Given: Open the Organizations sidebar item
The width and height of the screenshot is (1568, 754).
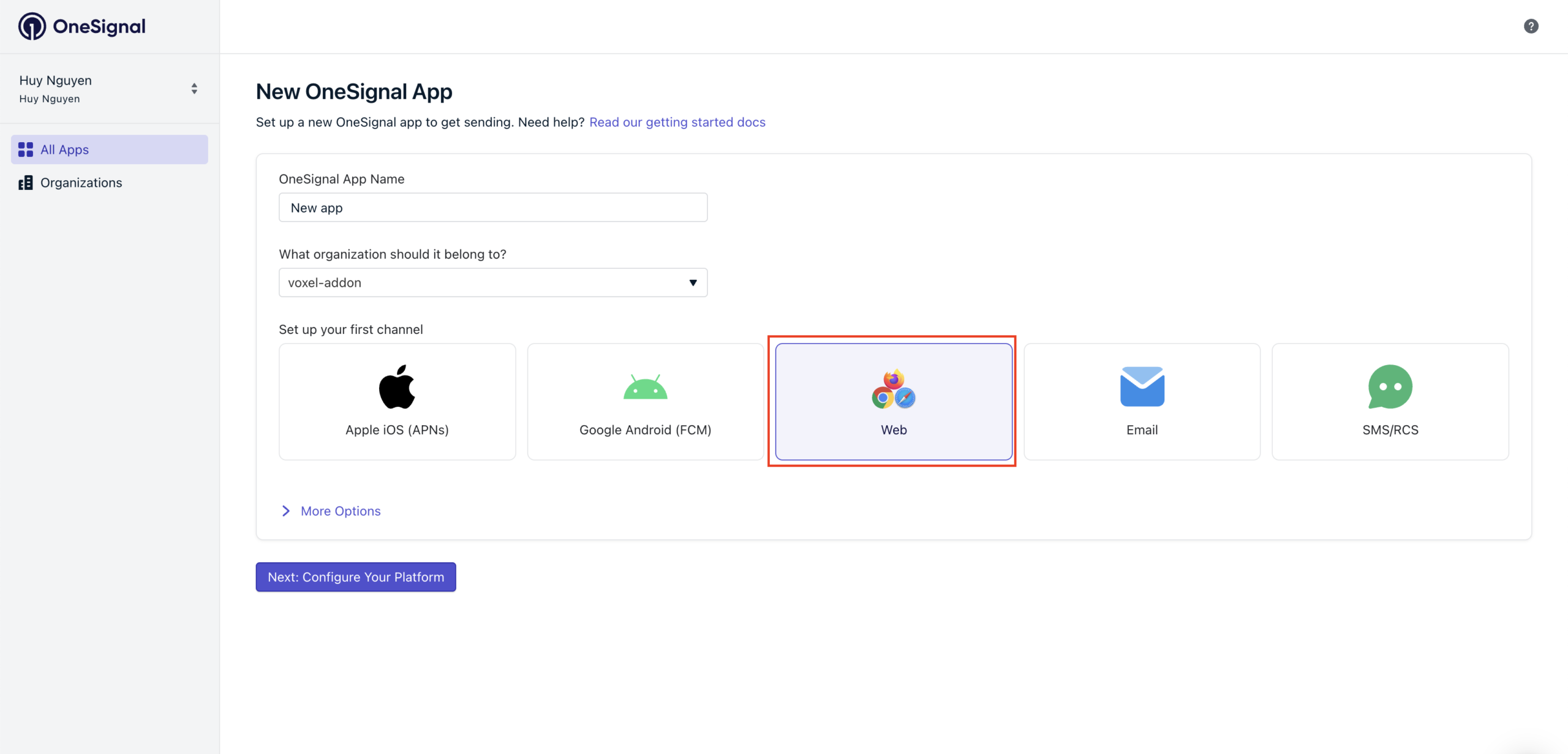Looking at the screenshot, I should pos(81,183).
